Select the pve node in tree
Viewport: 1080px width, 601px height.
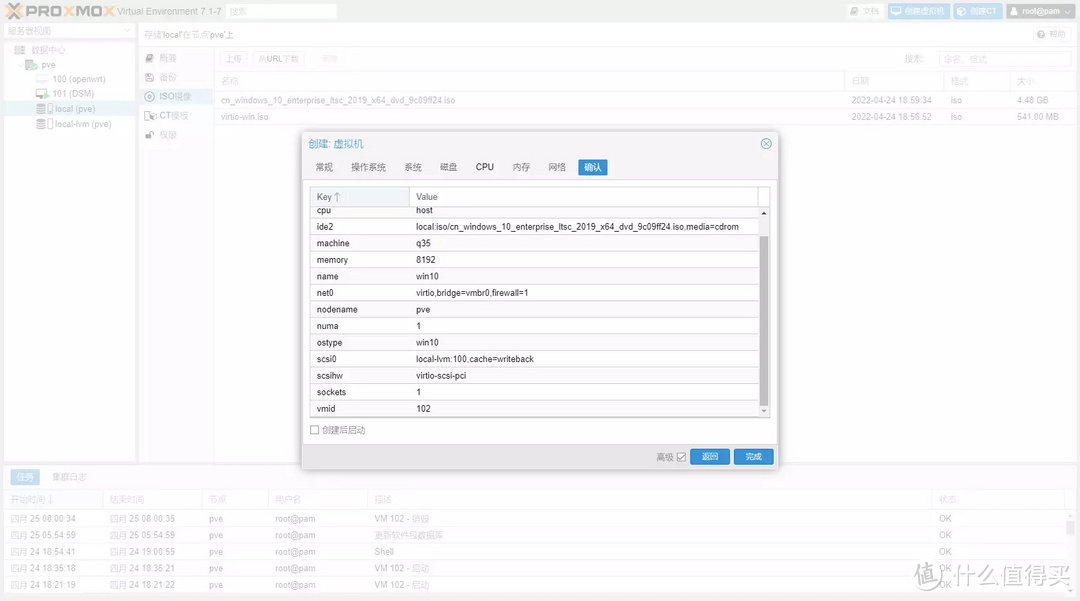[48, 65]
